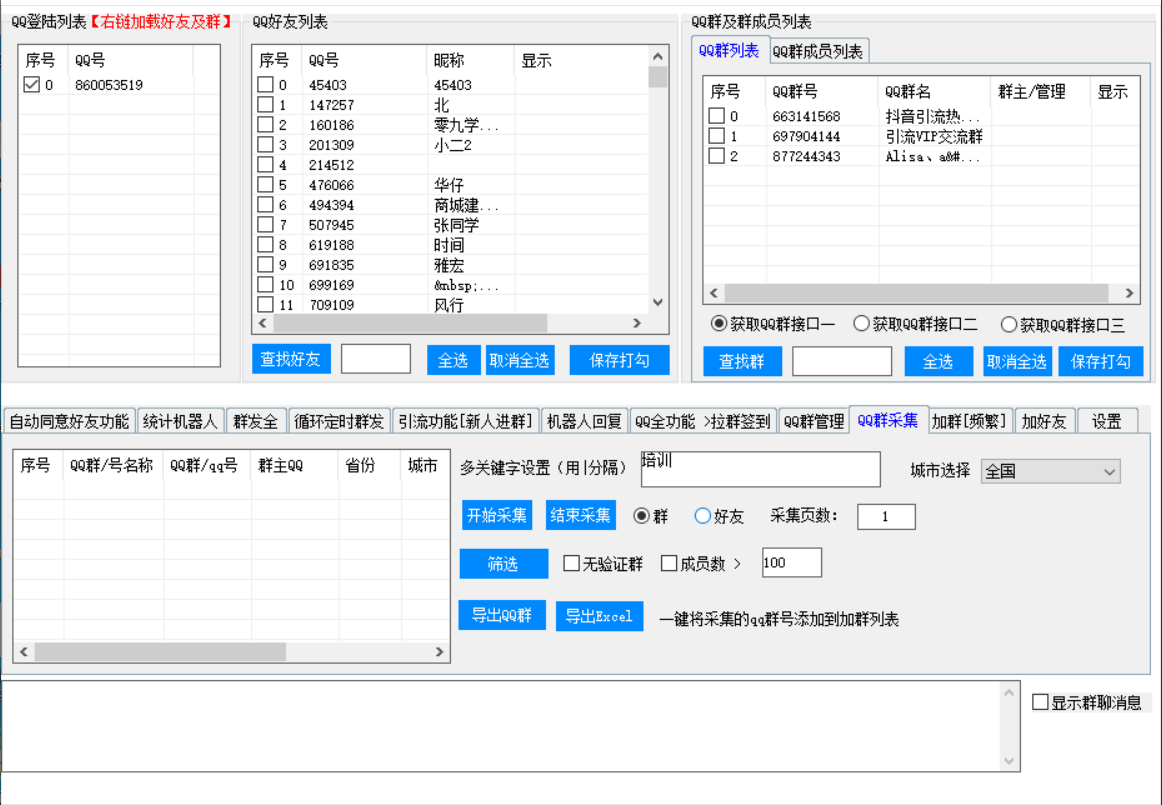Image resolution: width=1162 pixels, height=805 pixels.
Task: Click the 查找好友 button
Action: click(290, 360)
